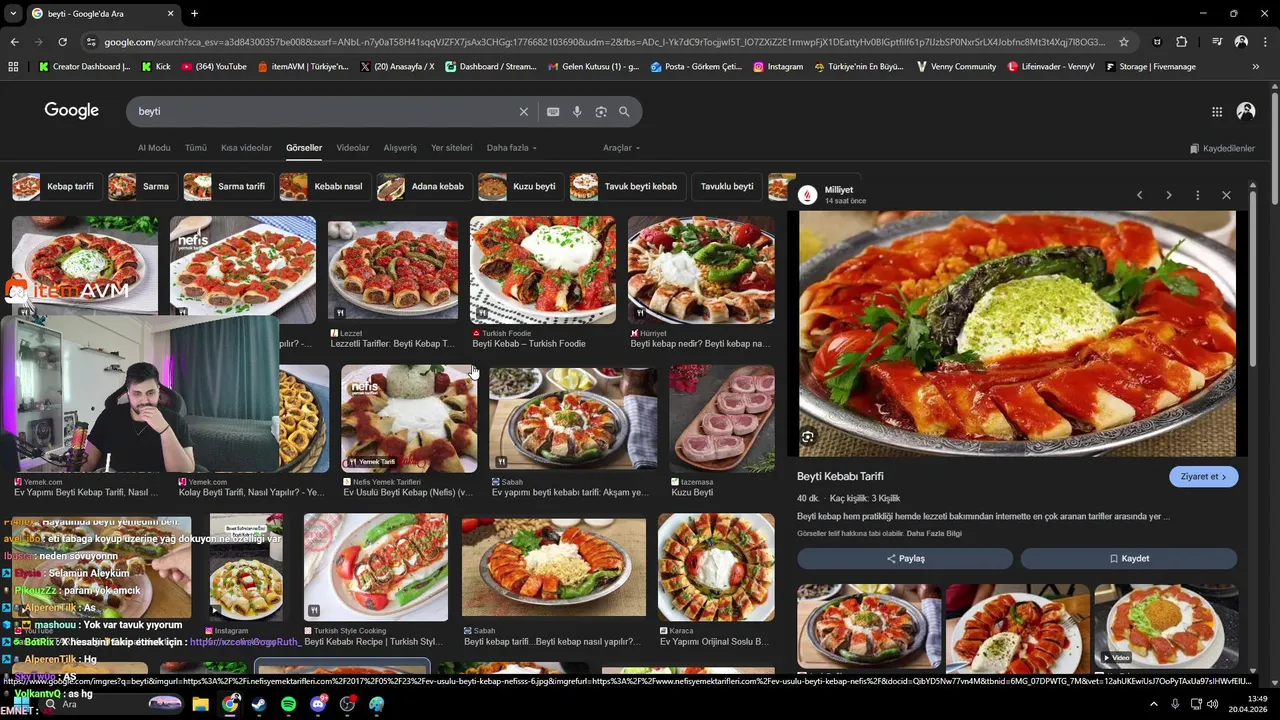Show previous image in preview panel
1280x720 pixels.
(x=1139, y=195)
